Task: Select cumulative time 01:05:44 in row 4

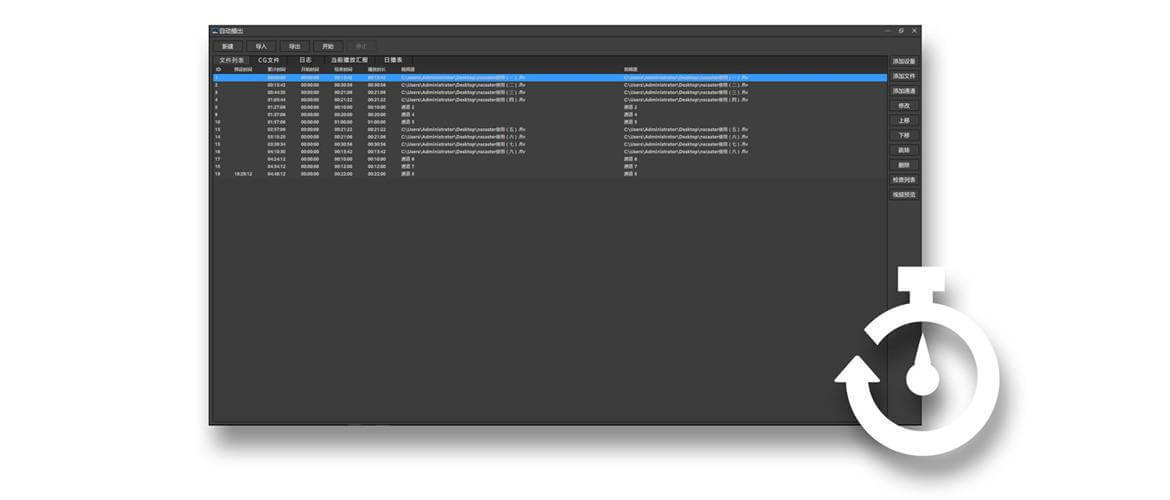Action: [276, 99]
